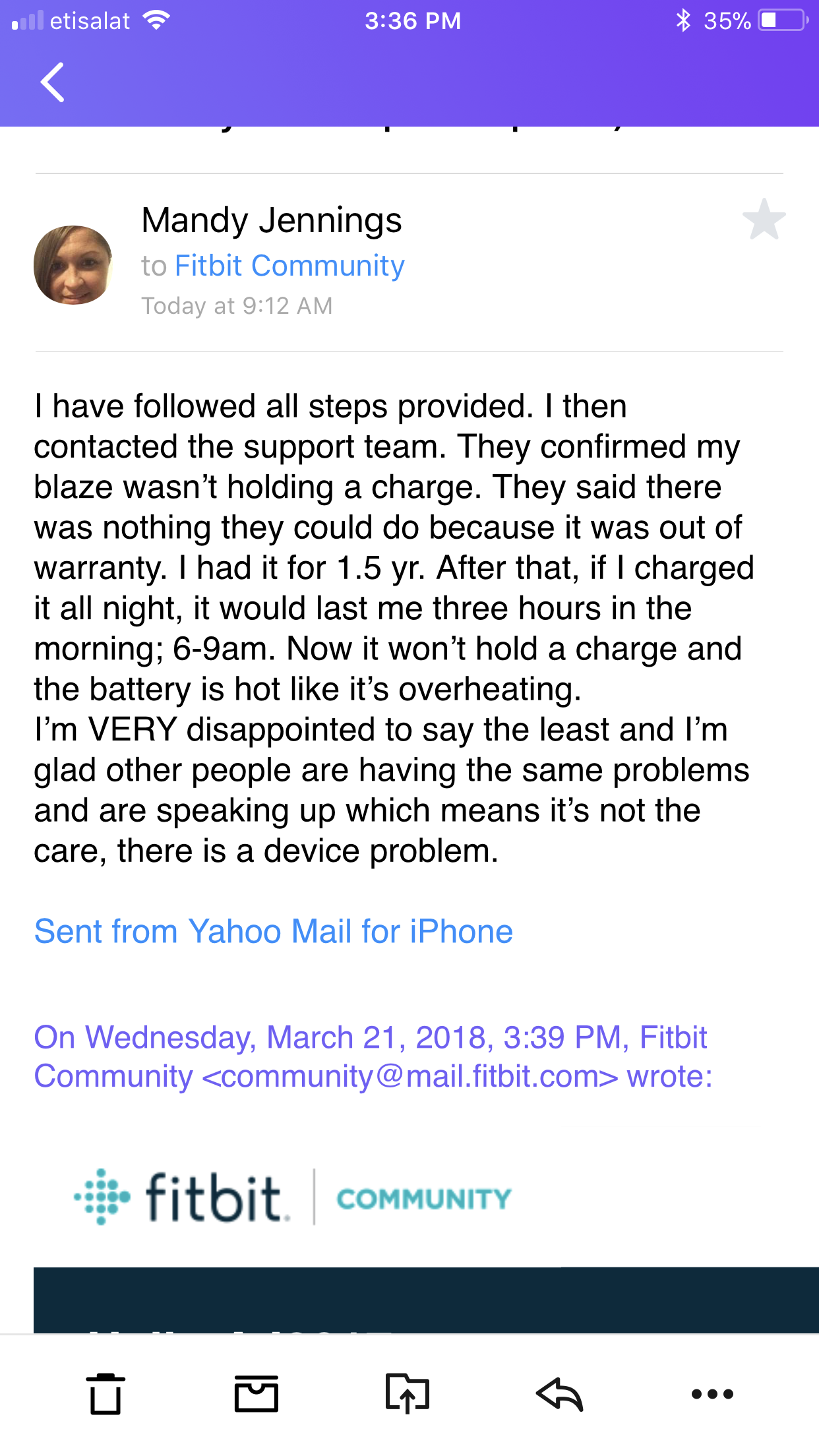Tap the Mandy Jennings sender name
This screenshot has height=1456, width=819.
pos(272,220)
